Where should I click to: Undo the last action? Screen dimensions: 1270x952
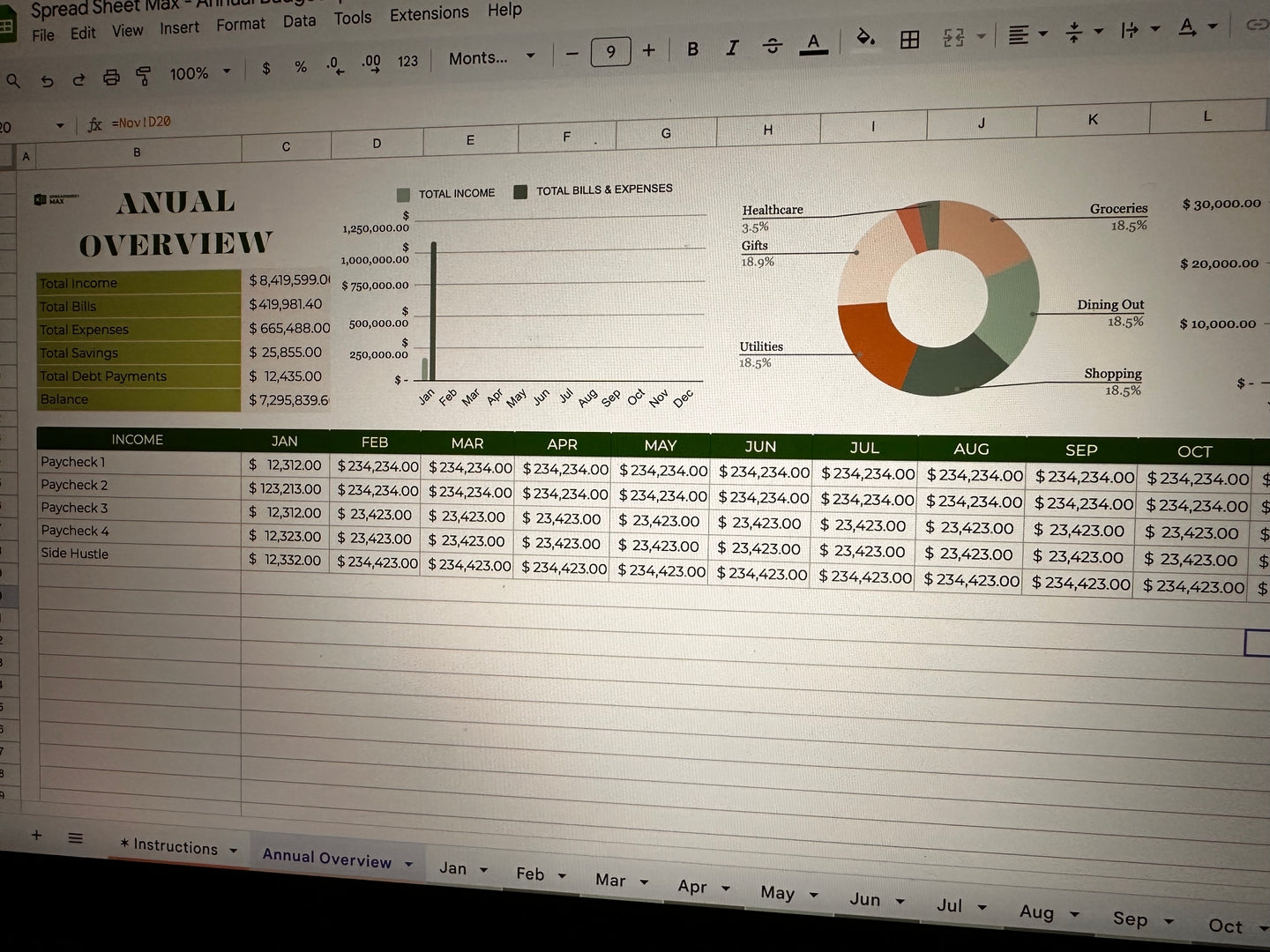click(47, 80)
